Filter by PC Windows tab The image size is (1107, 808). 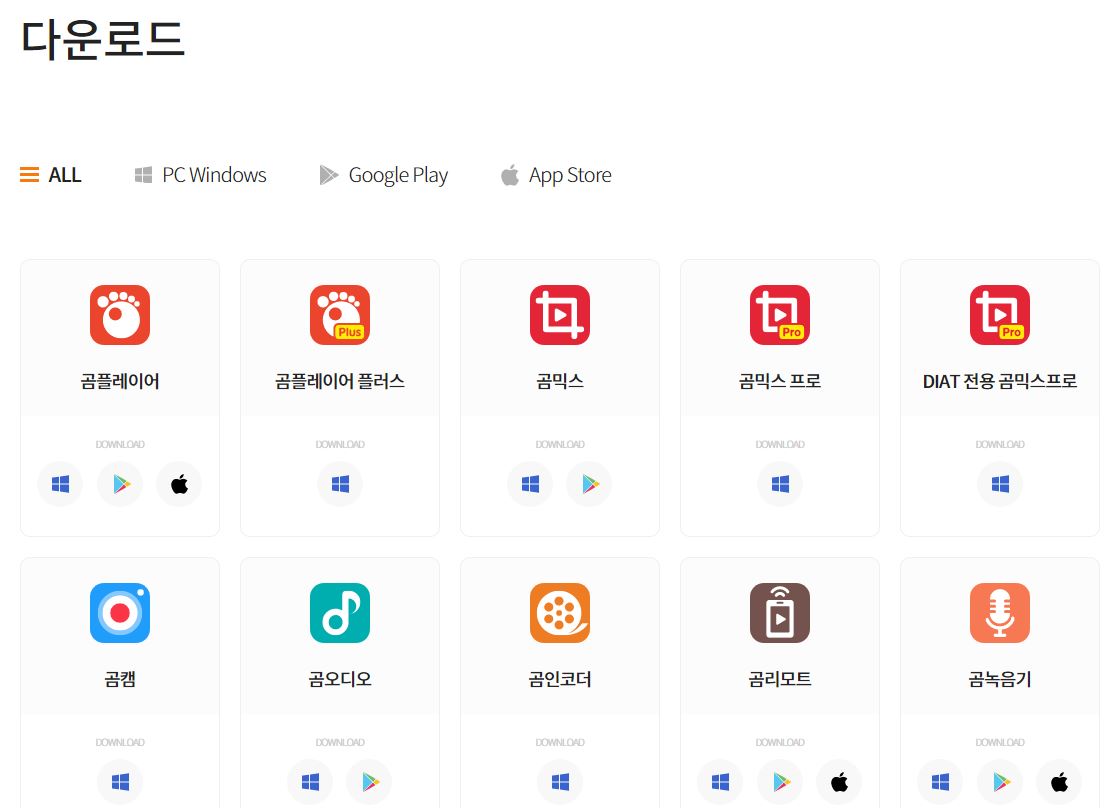pyautogui.click(x=201, y=174)
